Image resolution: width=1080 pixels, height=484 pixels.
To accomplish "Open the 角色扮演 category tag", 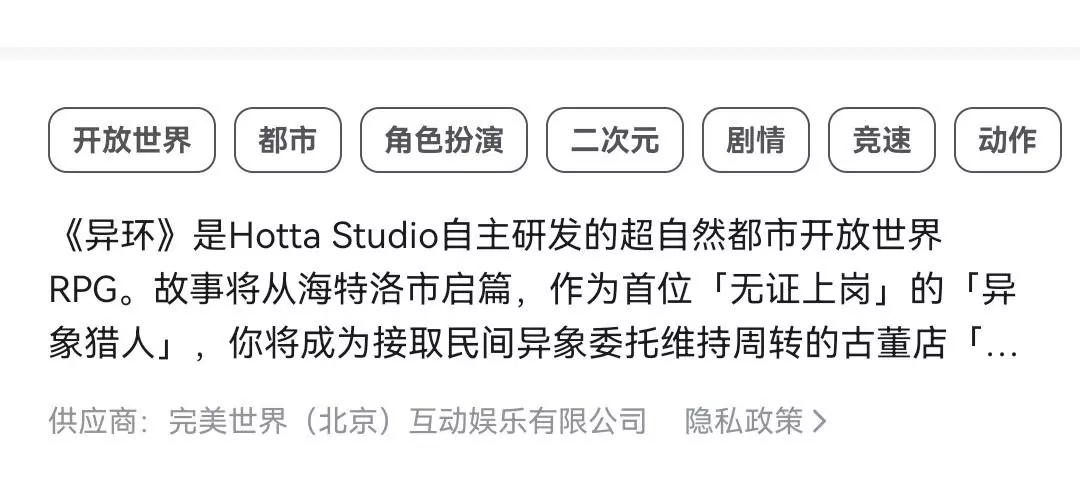I will click(x=444, y=140).
